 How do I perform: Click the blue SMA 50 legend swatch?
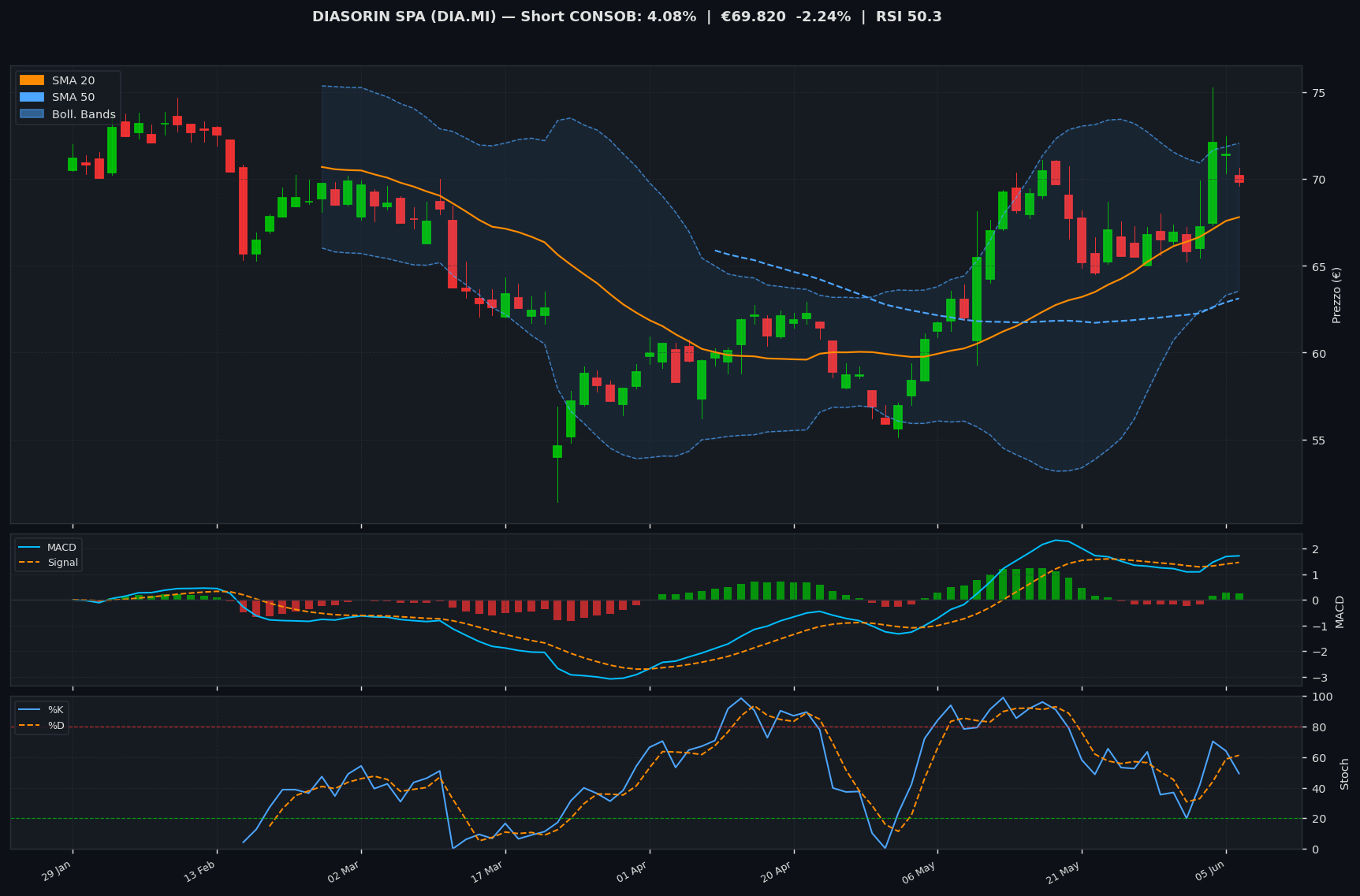tap(32, 98)
